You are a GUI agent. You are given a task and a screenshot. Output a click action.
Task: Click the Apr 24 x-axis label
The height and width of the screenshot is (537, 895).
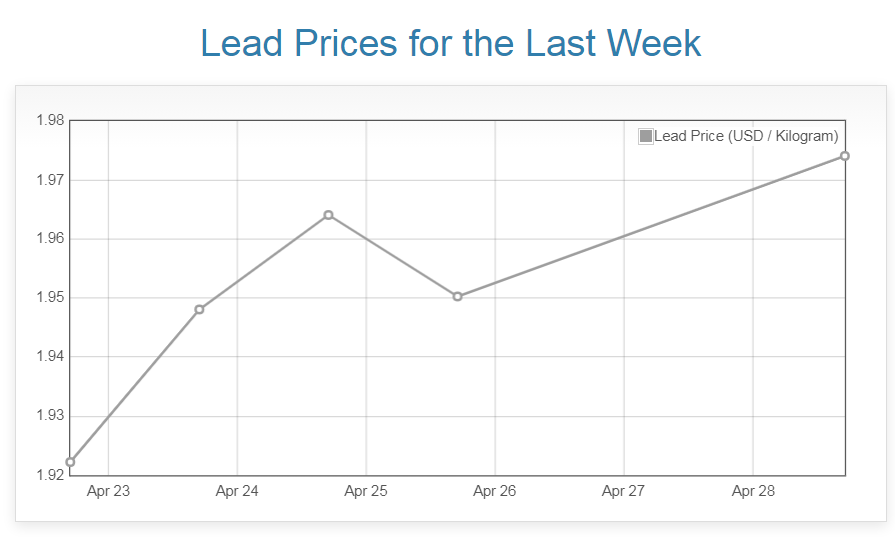pos(237,491)
